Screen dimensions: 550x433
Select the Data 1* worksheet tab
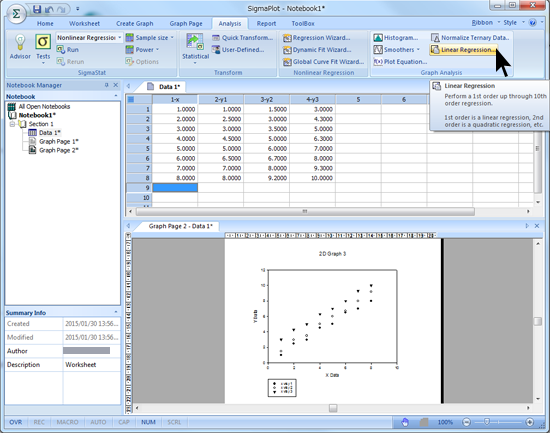164,87
